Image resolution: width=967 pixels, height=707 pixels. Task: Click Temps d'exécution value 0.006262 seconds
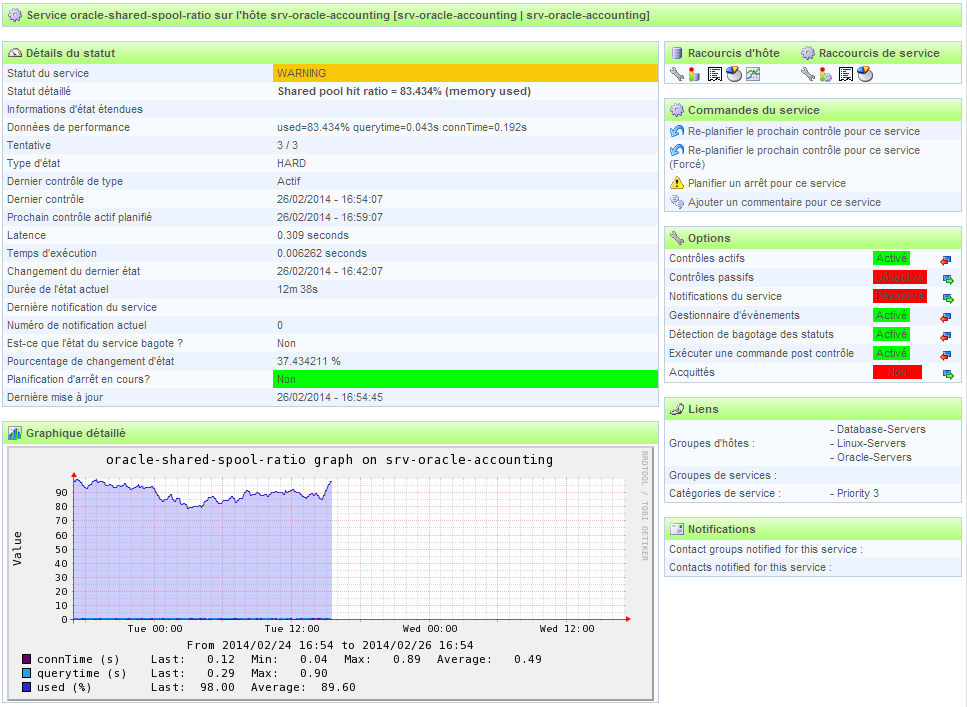pos(322,253)
